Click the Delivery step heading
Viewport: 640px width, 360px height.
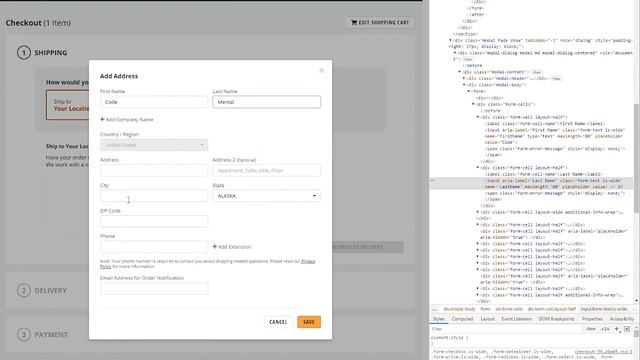pyautogui.click(x=51, y=291)
